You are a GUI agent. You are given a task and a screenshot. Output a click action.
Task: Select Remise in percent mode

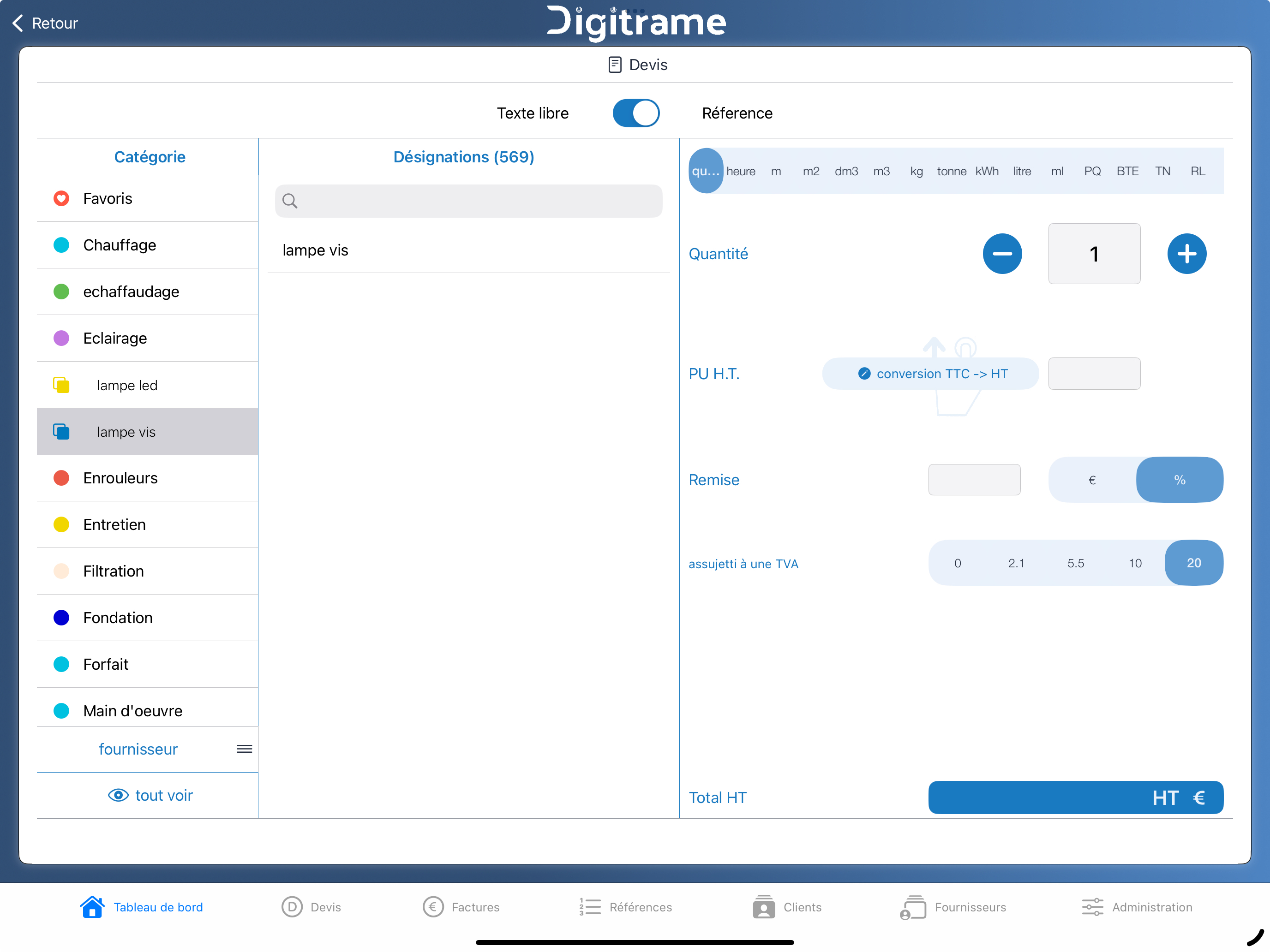[x=1179, y=480]
